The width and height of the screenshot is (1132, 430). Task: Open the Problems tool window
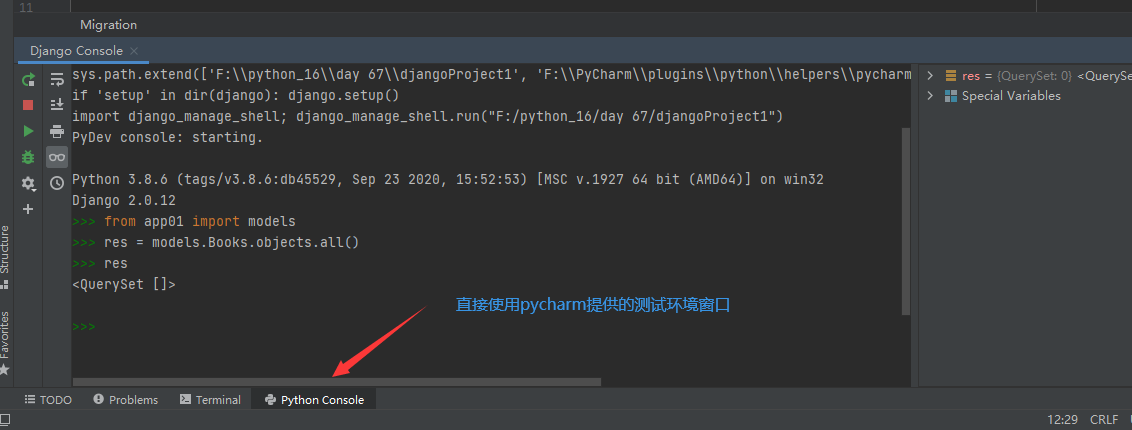(x=126, y=400)
